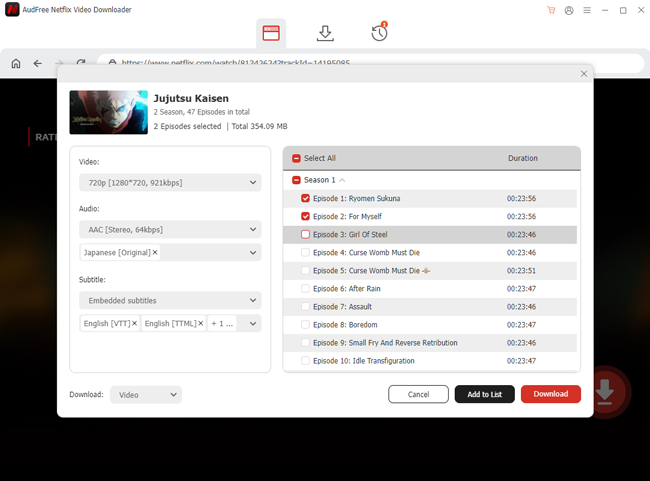Check Episode 5: Curse Womb Must Die -ii-
Screen dimensions: 650x481
(306, 270)
